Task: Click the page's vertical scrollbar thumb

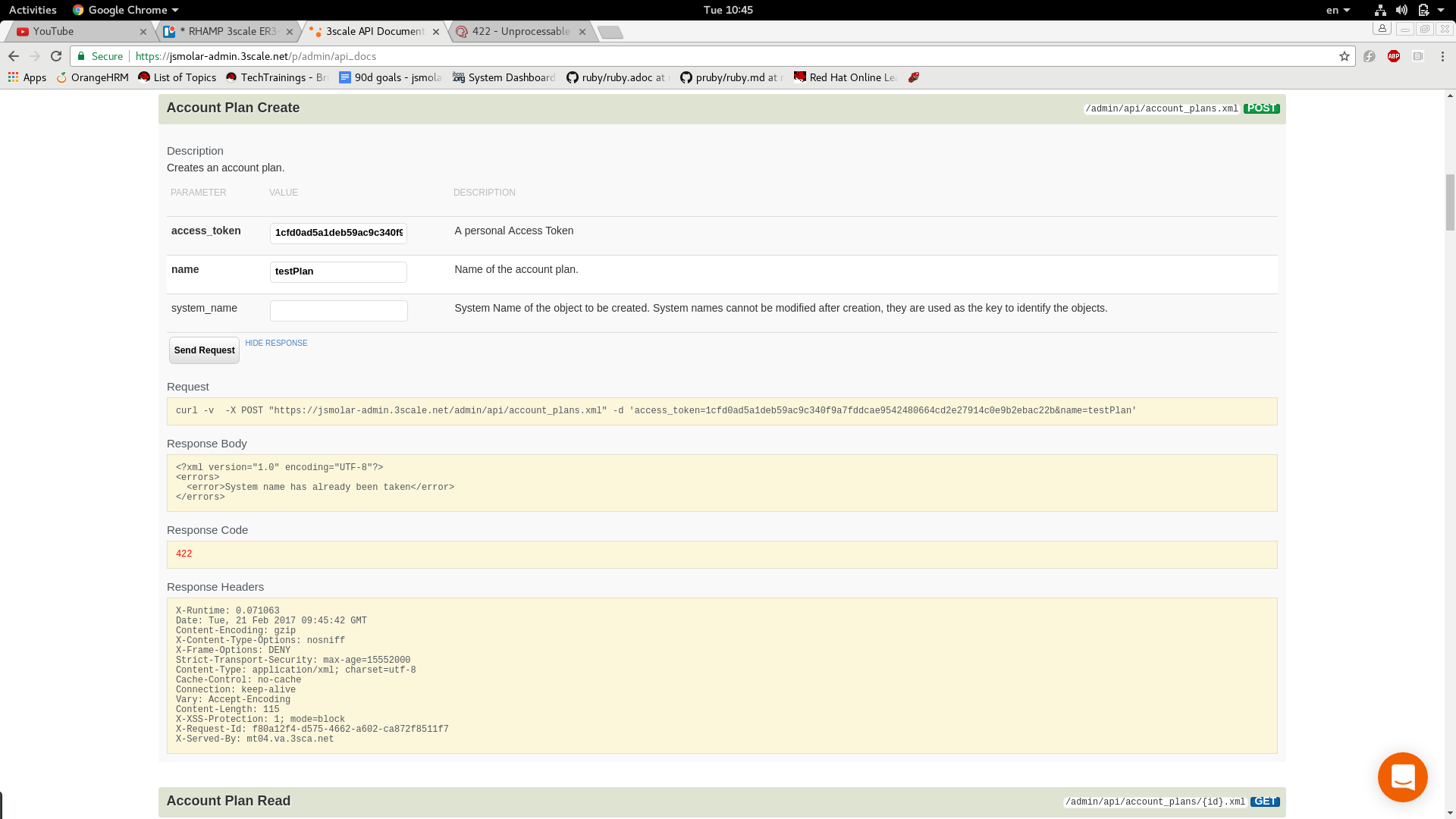Action: click(1450, 201)
